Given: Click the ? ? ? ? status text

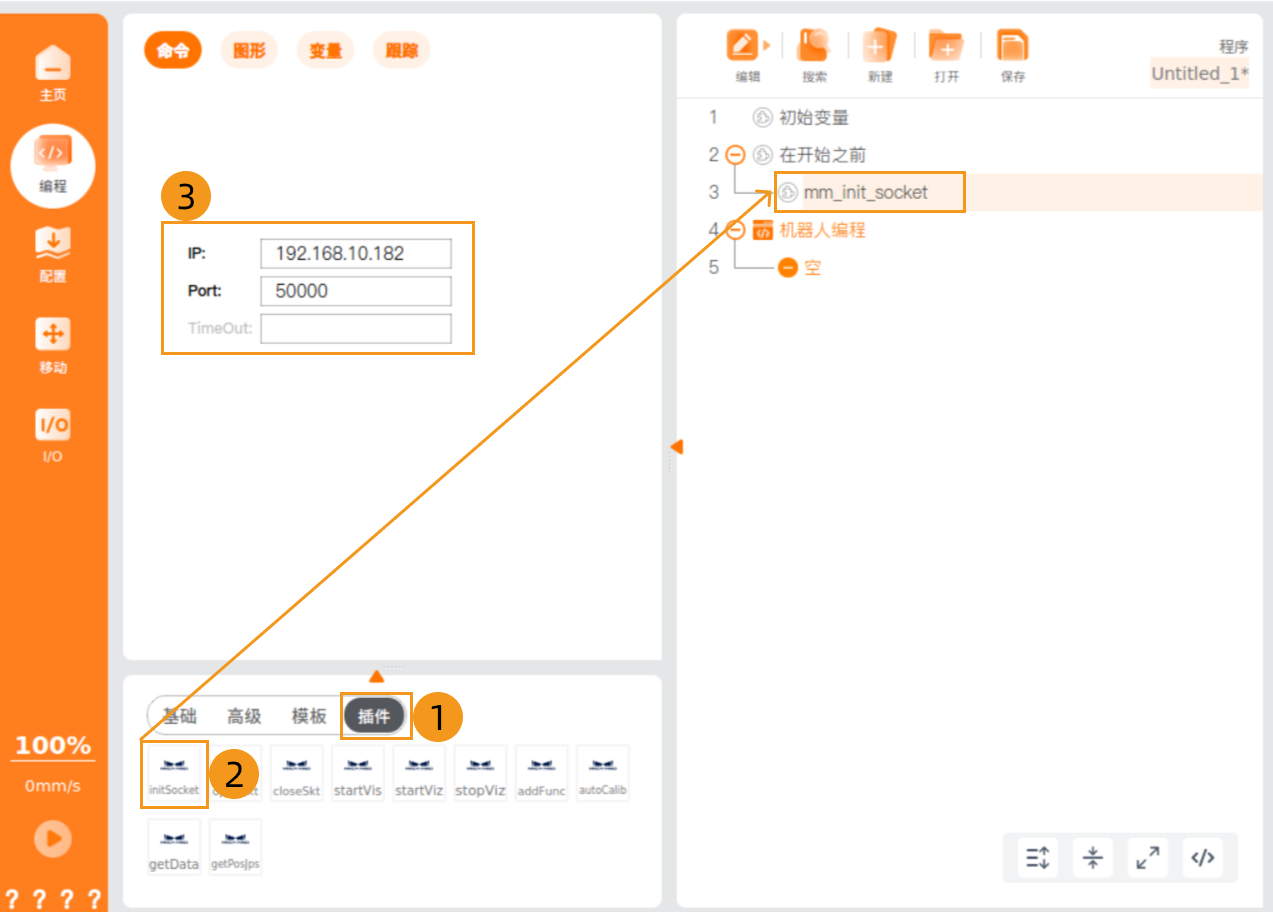Looking at the screenshot, I should (x=53, y=898).
